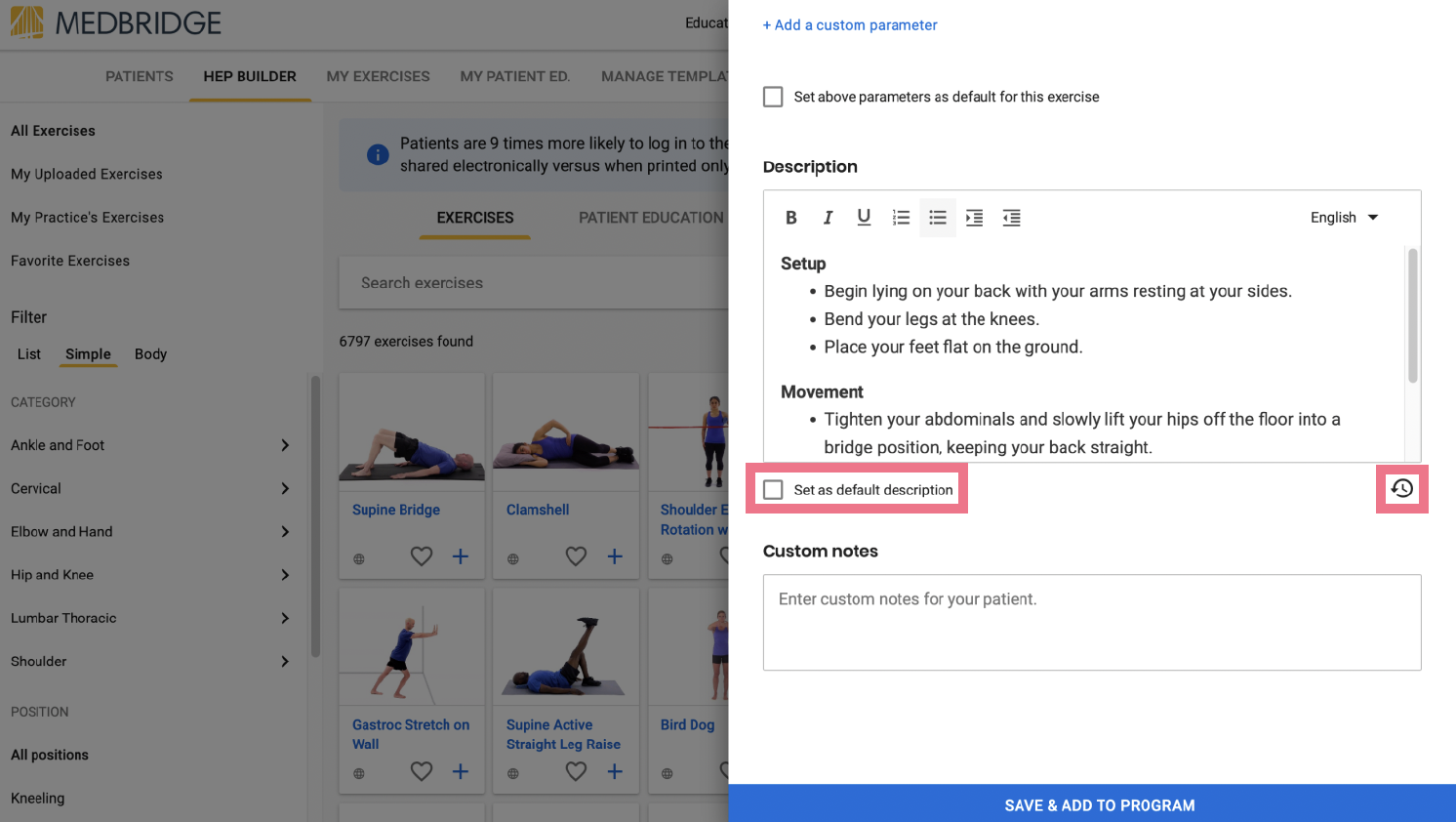Increase indent in description editor

pos(974,218)
